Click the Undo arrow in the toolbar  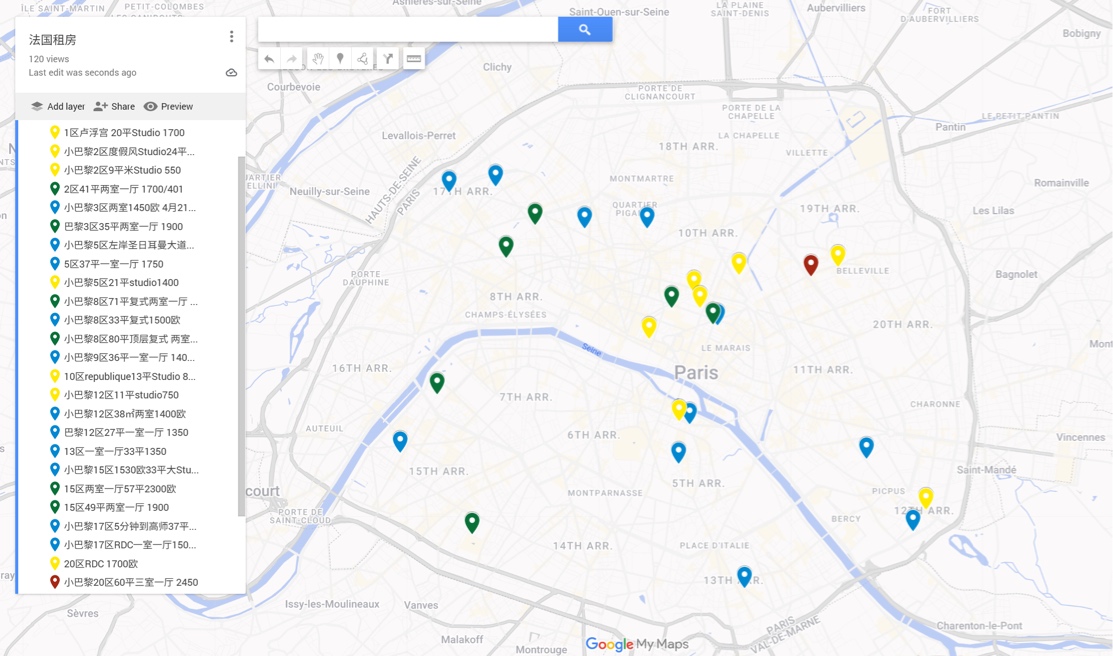(x=269, y=59)
